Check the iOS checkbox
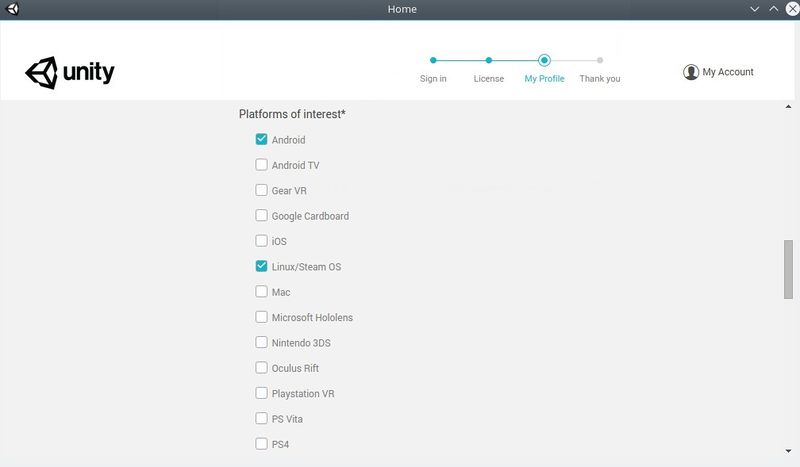Screen dimensions: 800x467 tap(261, 240)
